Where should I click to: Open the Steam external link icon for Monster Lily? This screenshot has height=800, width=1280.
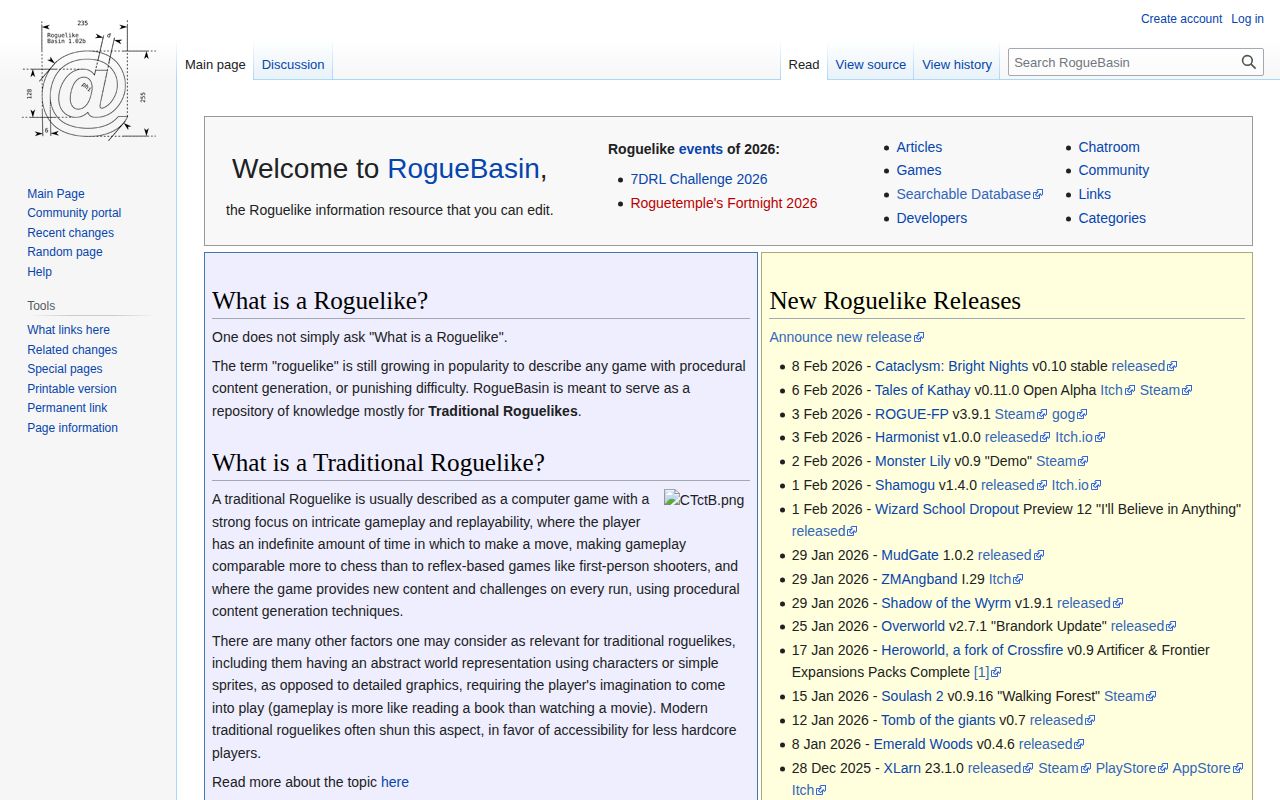click(1083, 461)
